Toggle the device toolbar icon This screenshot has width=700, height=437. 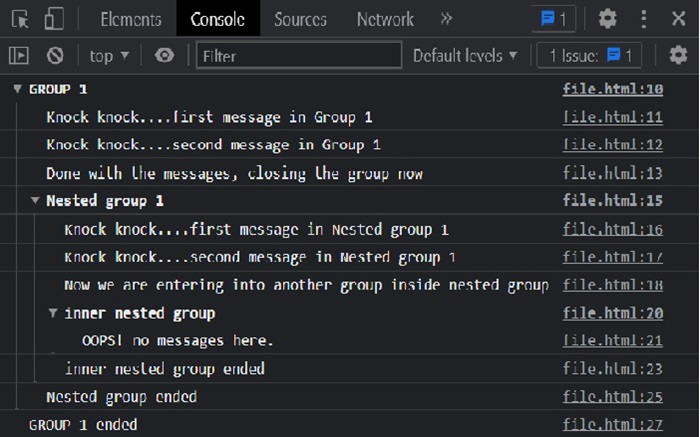point(54,19)
